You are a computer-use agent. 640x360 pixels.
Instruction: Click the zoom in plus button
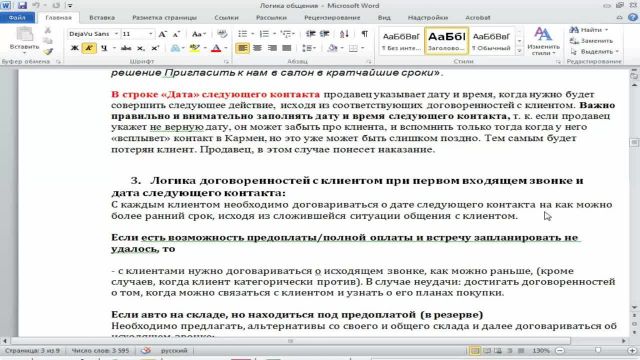(x=633, y=351)
